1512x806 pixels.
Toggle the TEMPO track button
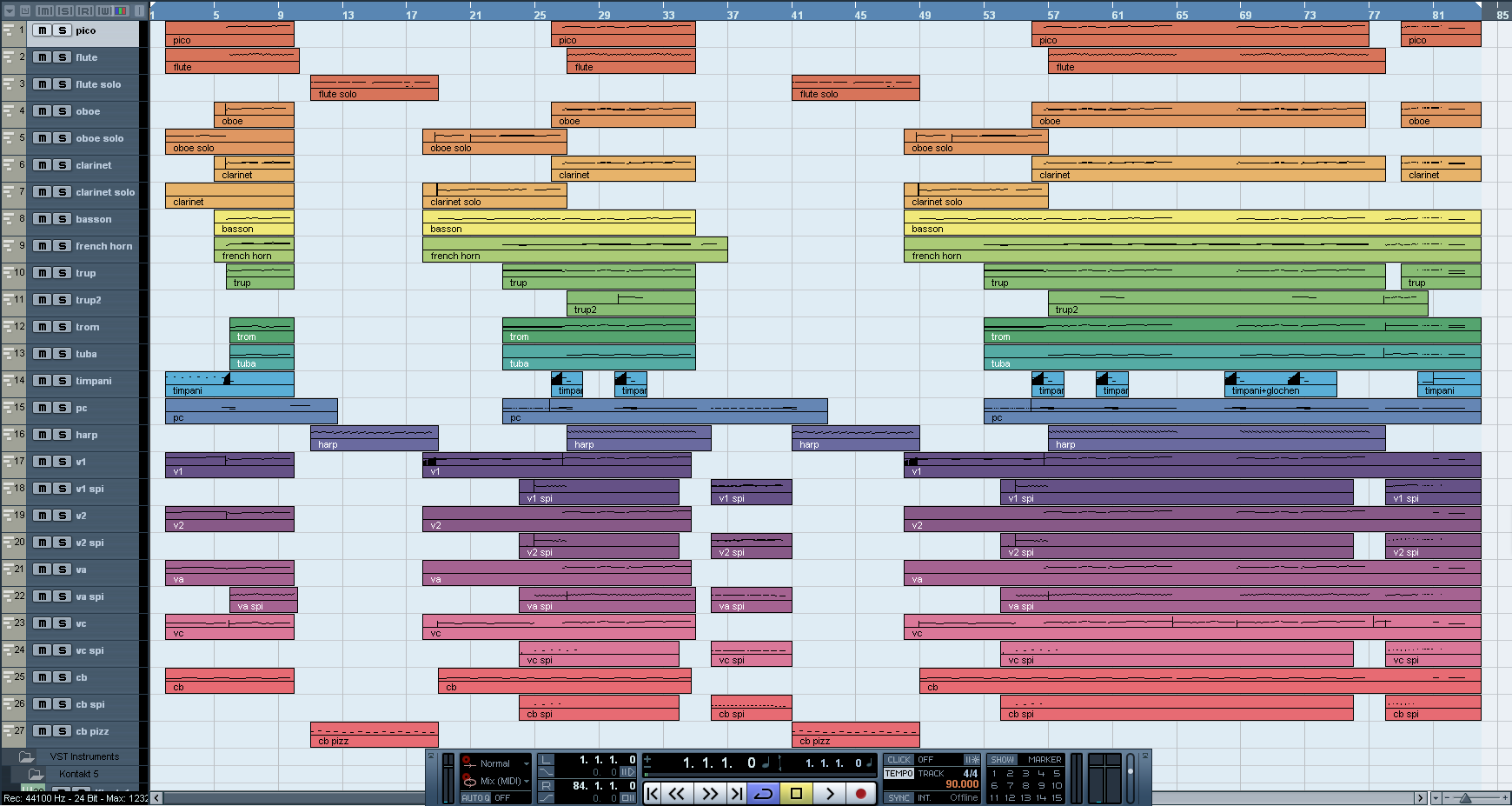899,774
